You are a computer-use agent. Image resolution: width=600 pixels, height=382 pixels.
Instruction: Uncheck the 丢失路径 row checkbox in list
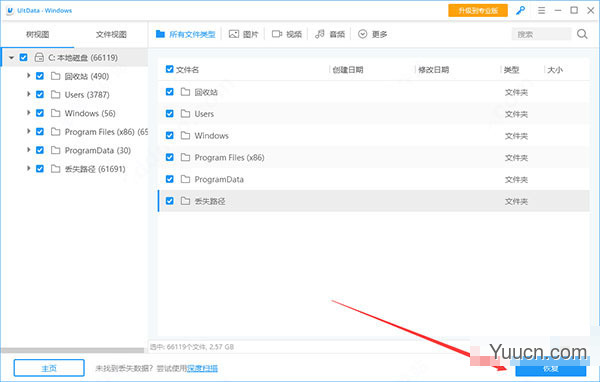click(x=170, y=201)
